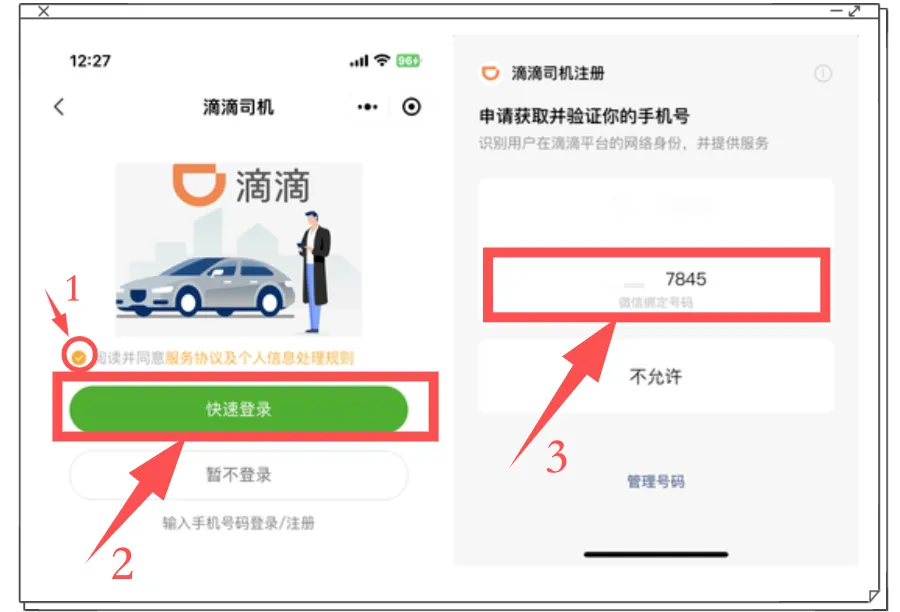Image resolution: width=900 pixels, height=612 pixels.
Task: Open 服务协议及个人信息处理规则 link
Action: click(259, 358)
